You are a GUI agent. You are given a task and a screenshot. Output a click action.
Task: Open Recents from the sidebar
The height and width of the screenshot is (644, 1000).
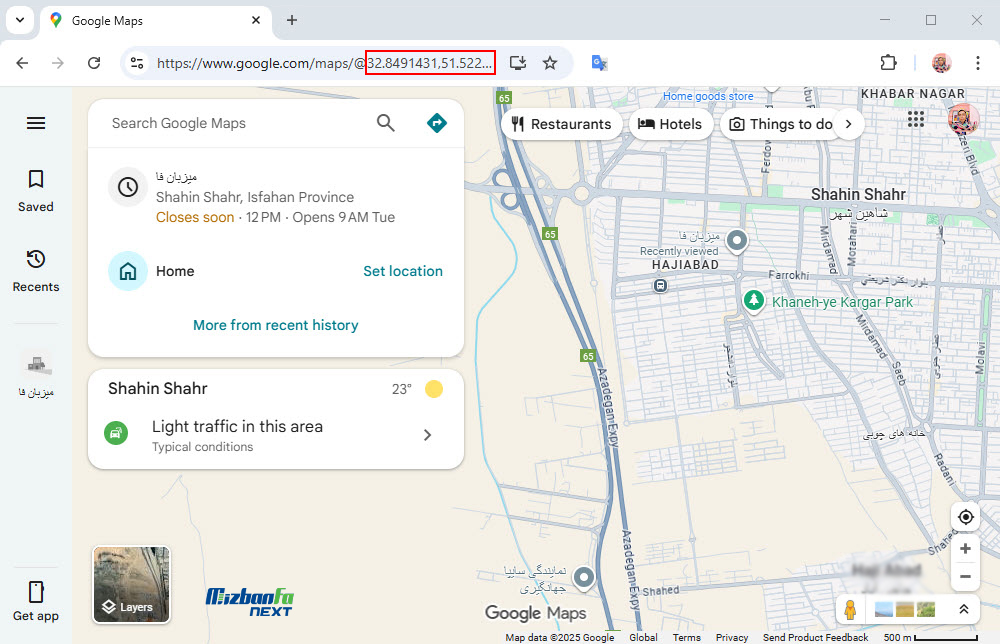point(36,270)
